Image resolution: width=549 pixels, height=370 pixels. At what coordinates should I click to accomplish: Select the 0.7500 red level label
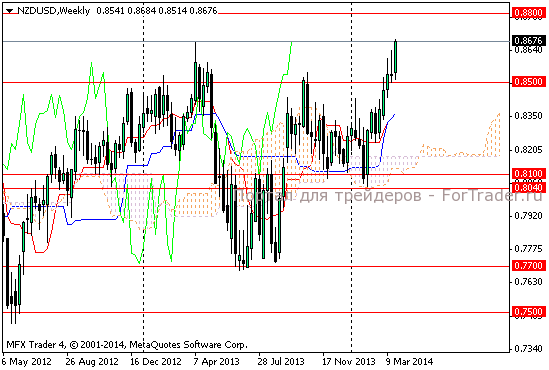pos(529,312)
